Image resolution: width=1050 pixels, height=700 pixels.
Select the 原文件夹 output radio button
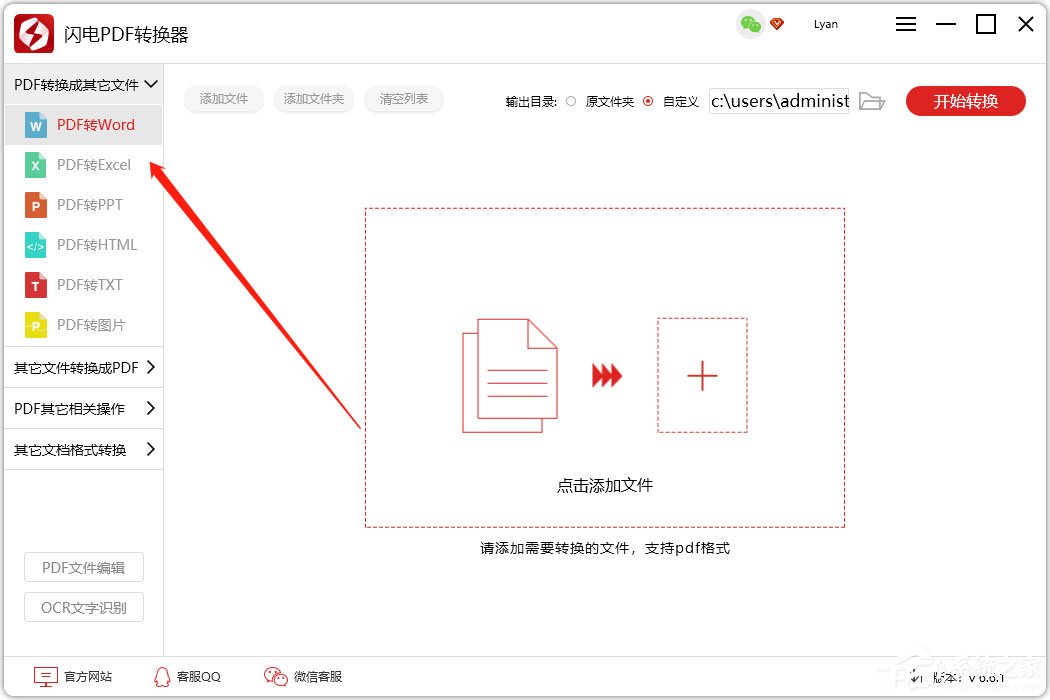(x=571, y=101)
